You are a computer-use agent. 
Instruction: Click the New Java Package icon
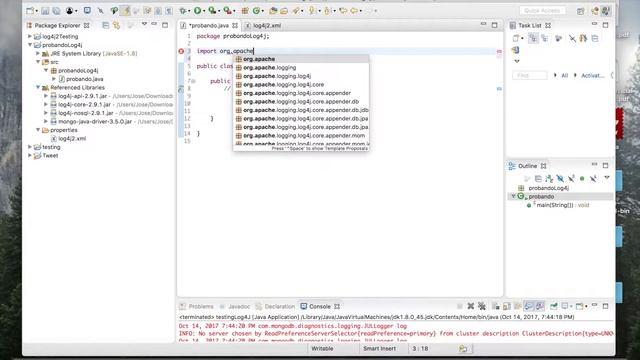point(245,11)
